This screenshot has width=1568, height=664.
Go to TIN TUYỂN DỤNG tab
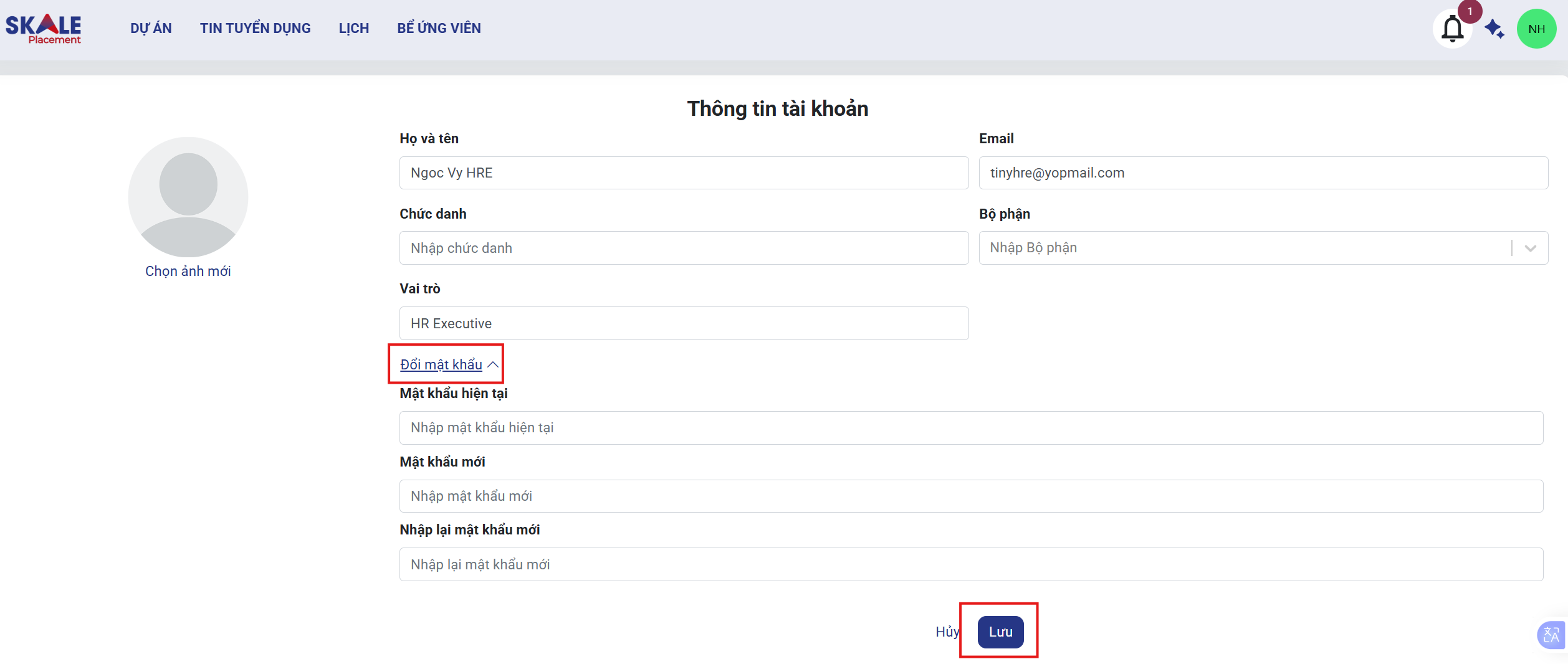(x=255, y=29)
